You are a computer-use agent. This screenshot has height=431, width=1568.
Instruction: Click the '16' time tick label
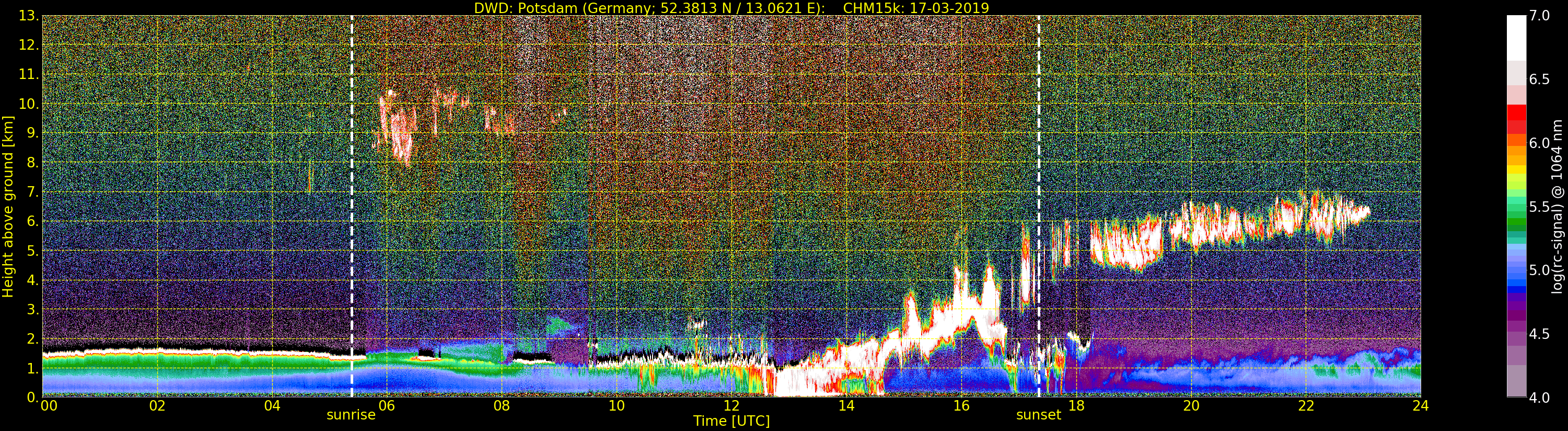[961, 405]
